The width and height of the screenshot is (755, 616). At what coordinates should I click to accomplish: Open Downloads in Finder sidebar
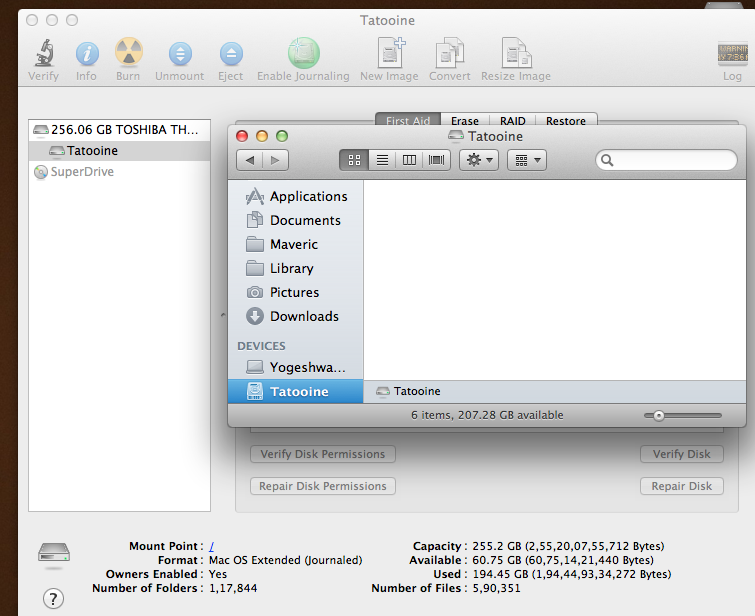point(296,316)
